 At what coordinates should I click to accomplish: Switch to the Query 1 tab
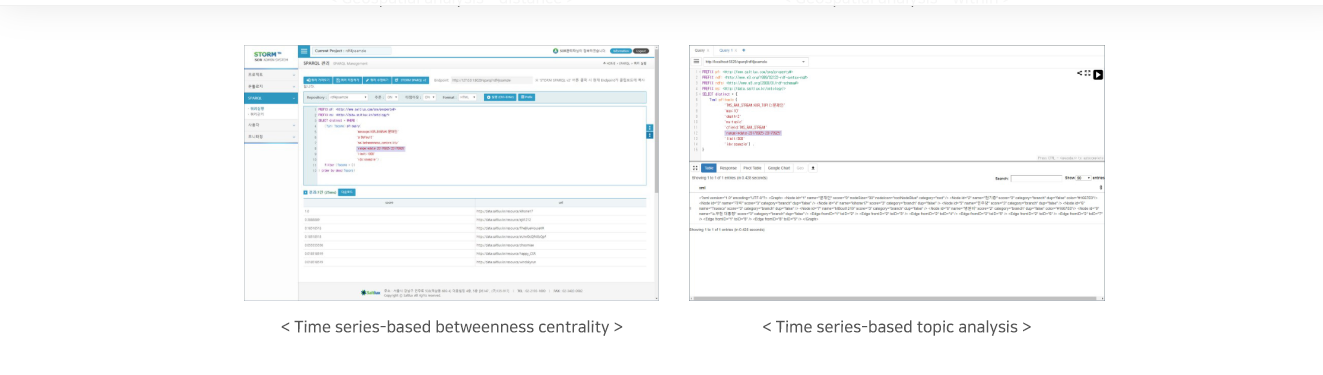(x=725, y=50)
